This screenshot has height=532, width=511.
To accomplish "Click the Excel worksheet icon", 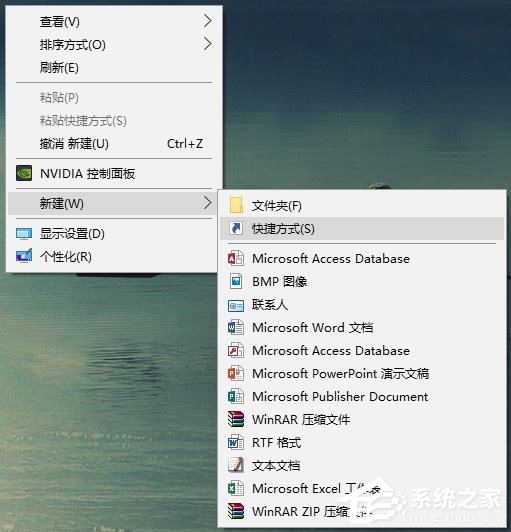I will (x=236, y=488).
